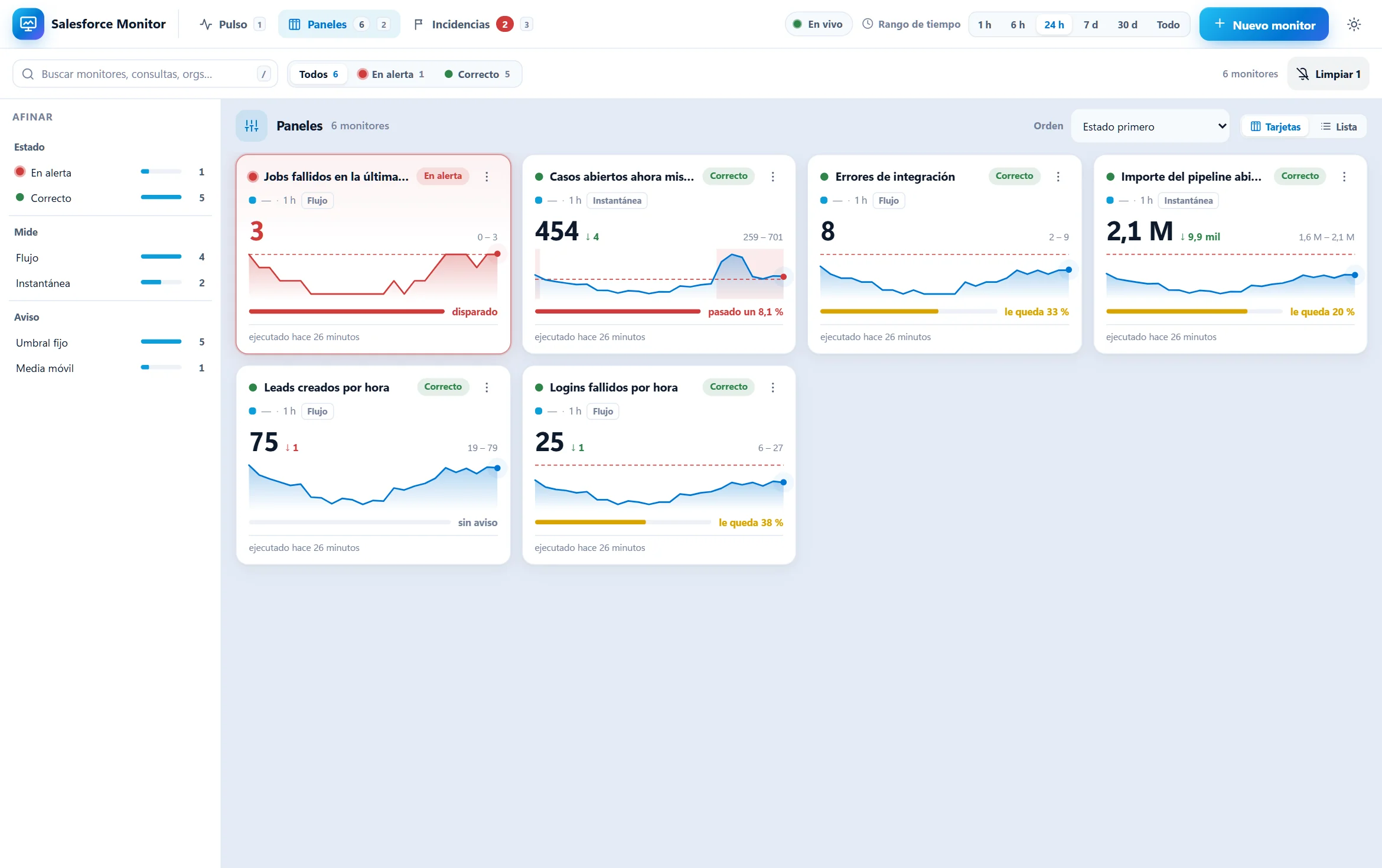Open the kebab menu on Logins fallidos card
The height and width of the screenshot is (868, 1382).
(773, 387)
